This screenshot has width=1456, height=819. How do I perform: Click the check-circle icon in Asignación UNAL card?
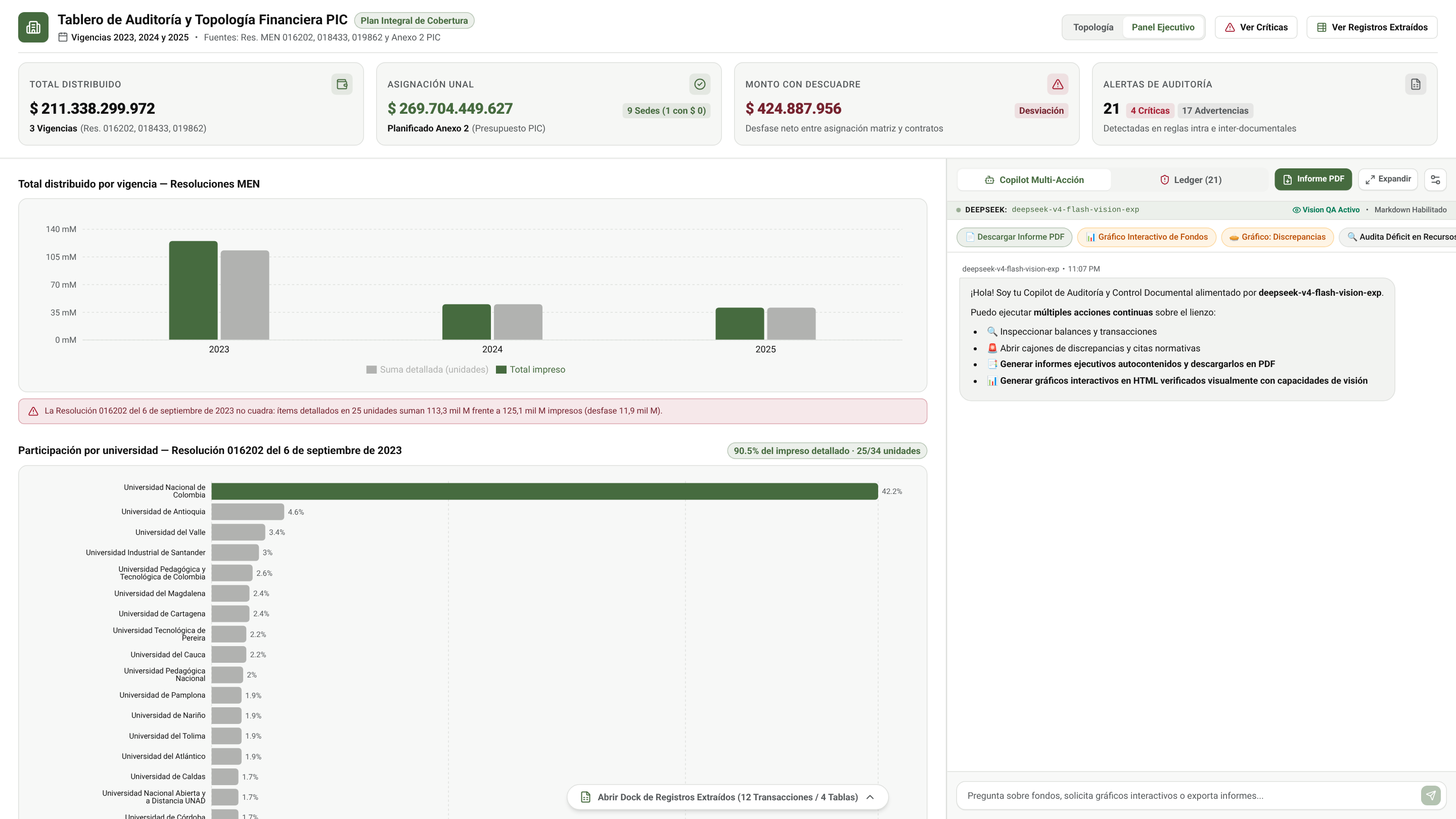[700, 84]
